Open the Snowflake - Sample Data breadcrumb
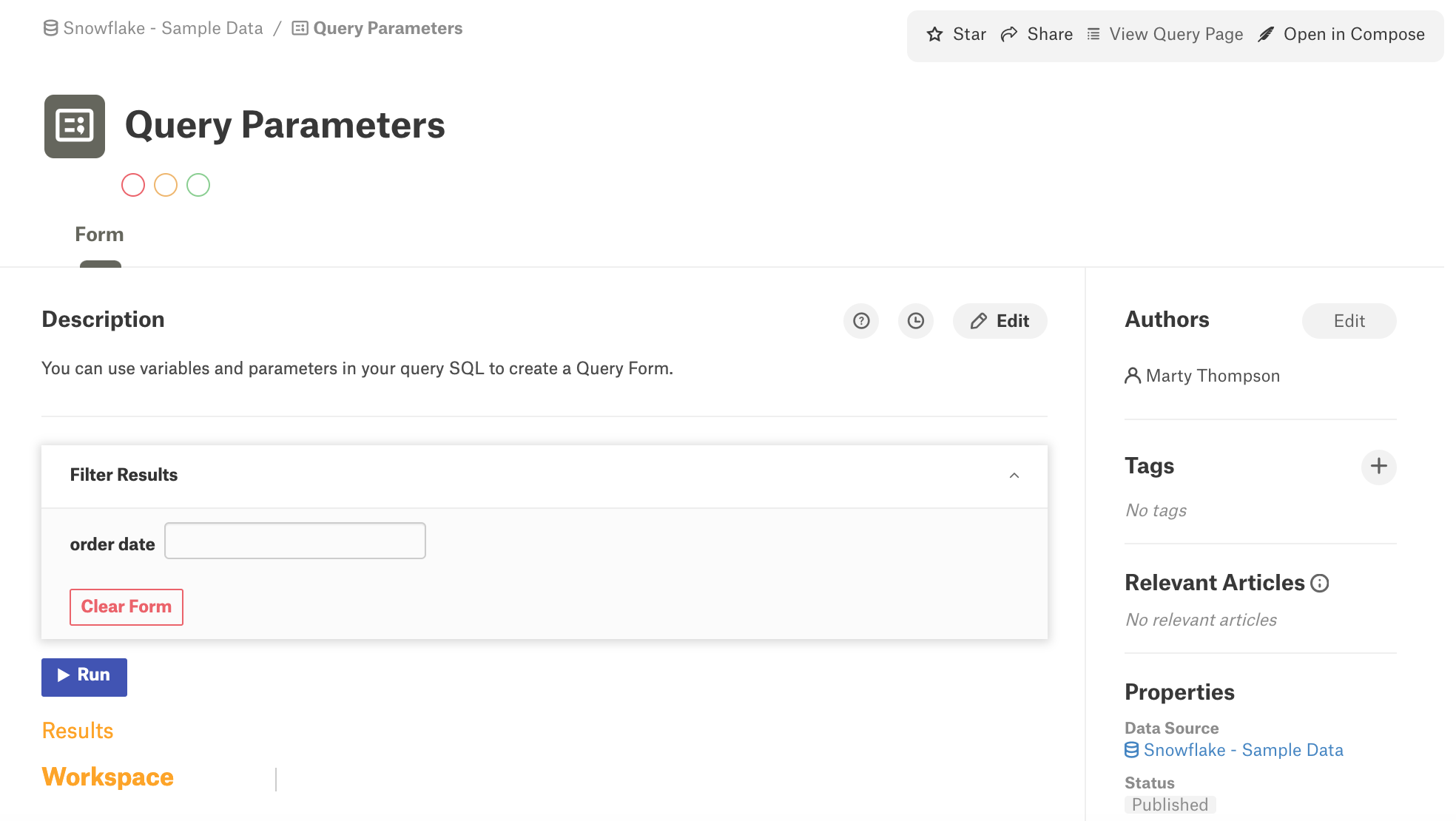The width and height of the screenshot is (1456, 821). click(x=163, y=28)
